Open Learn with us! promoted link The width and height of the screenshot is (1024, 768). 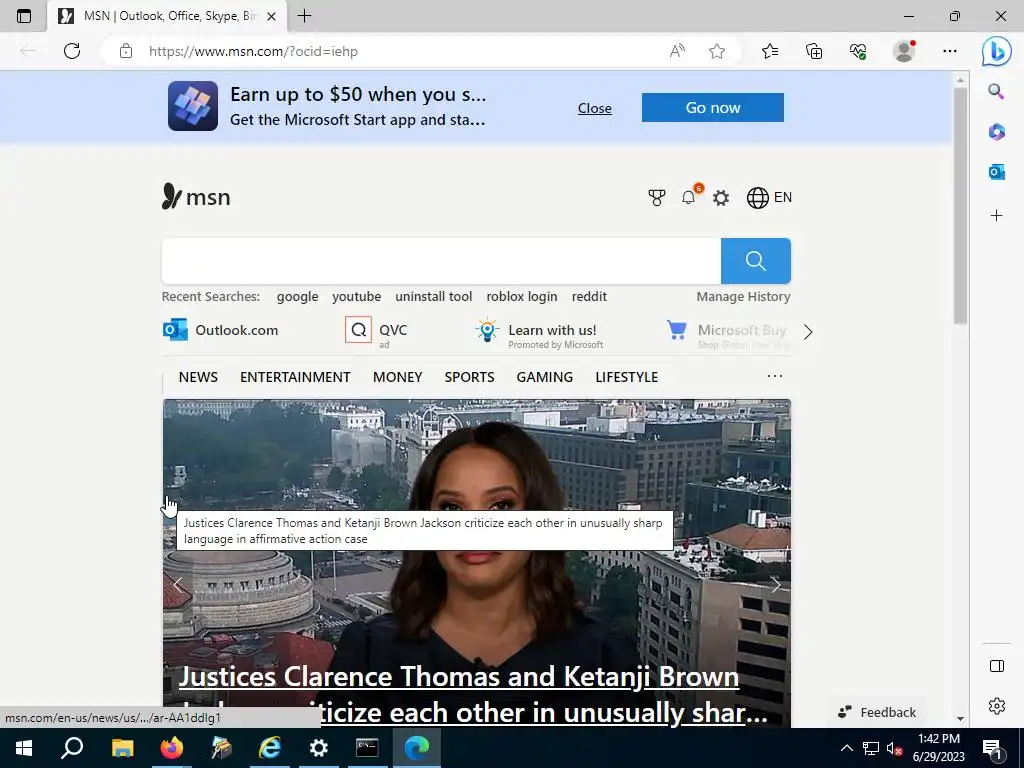pos(539,333)
